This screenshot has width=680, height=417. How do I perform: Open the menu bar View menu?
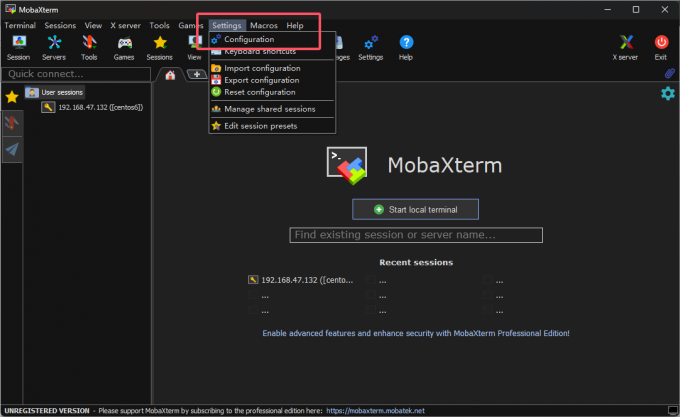coord(93,25)
